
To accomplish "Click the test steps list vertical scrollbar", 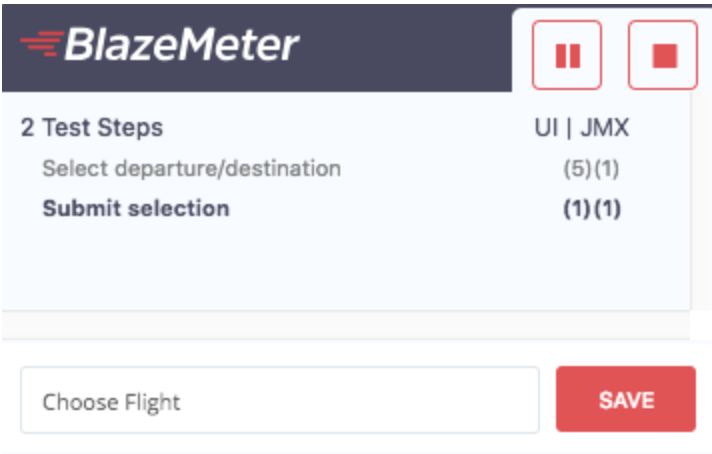I will point(701,200).
